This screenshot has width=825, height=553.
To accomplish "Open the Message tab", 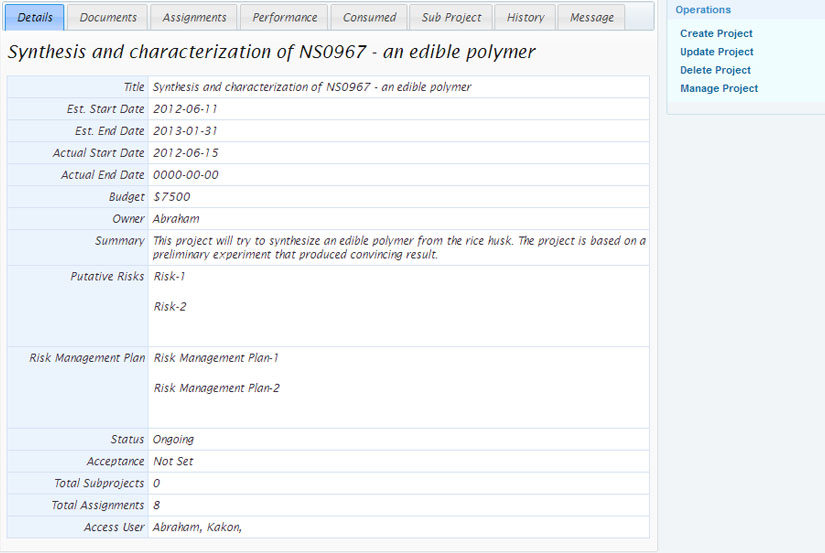I will [592, 17].
